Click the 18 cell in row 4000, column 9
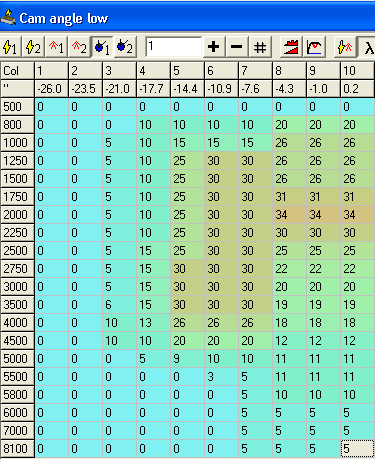Screen dimensions: 375x459 point(324,323)
